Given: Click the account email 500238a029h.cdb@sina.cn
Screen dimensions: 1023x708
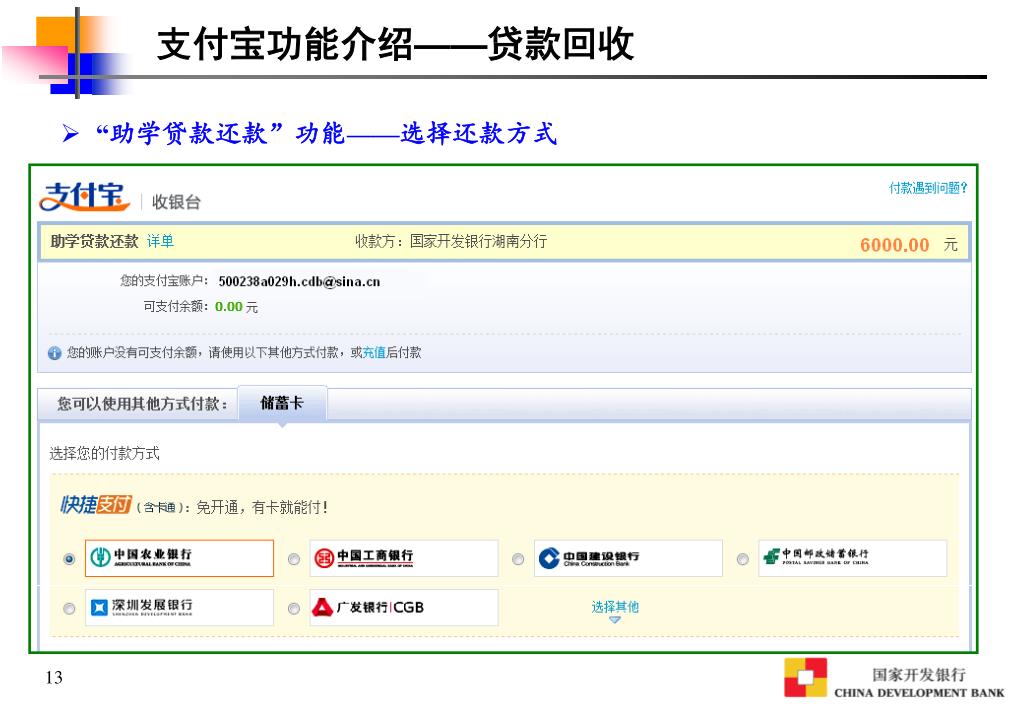Looking at the screenshot, I should (x=299, y=281).
